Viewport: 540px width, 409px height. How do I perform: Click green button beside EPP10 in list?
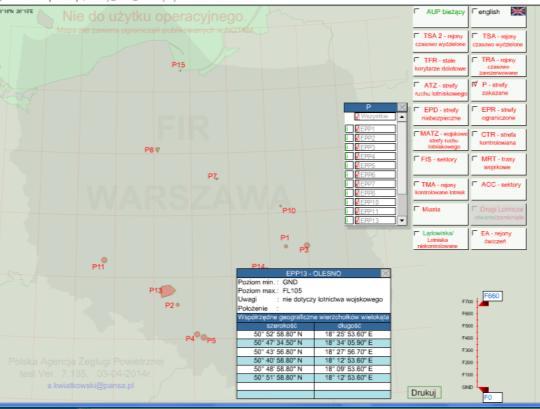pos(349,202)
